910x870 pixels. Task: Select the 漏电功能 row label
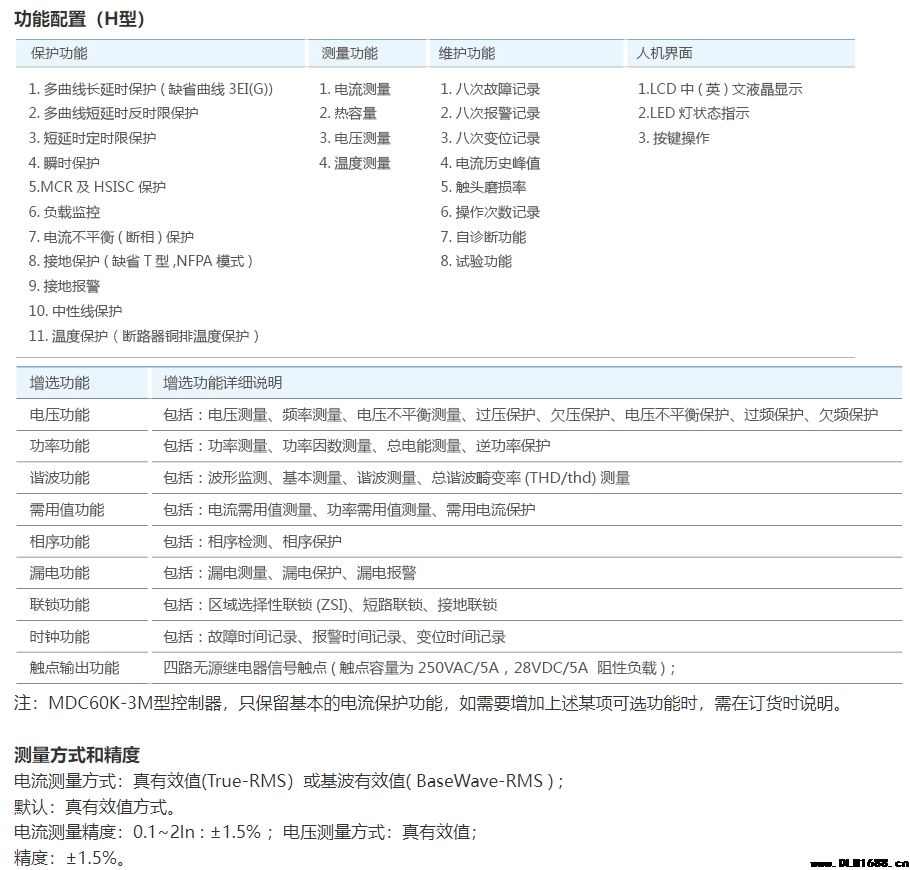[x=59, y=573]
